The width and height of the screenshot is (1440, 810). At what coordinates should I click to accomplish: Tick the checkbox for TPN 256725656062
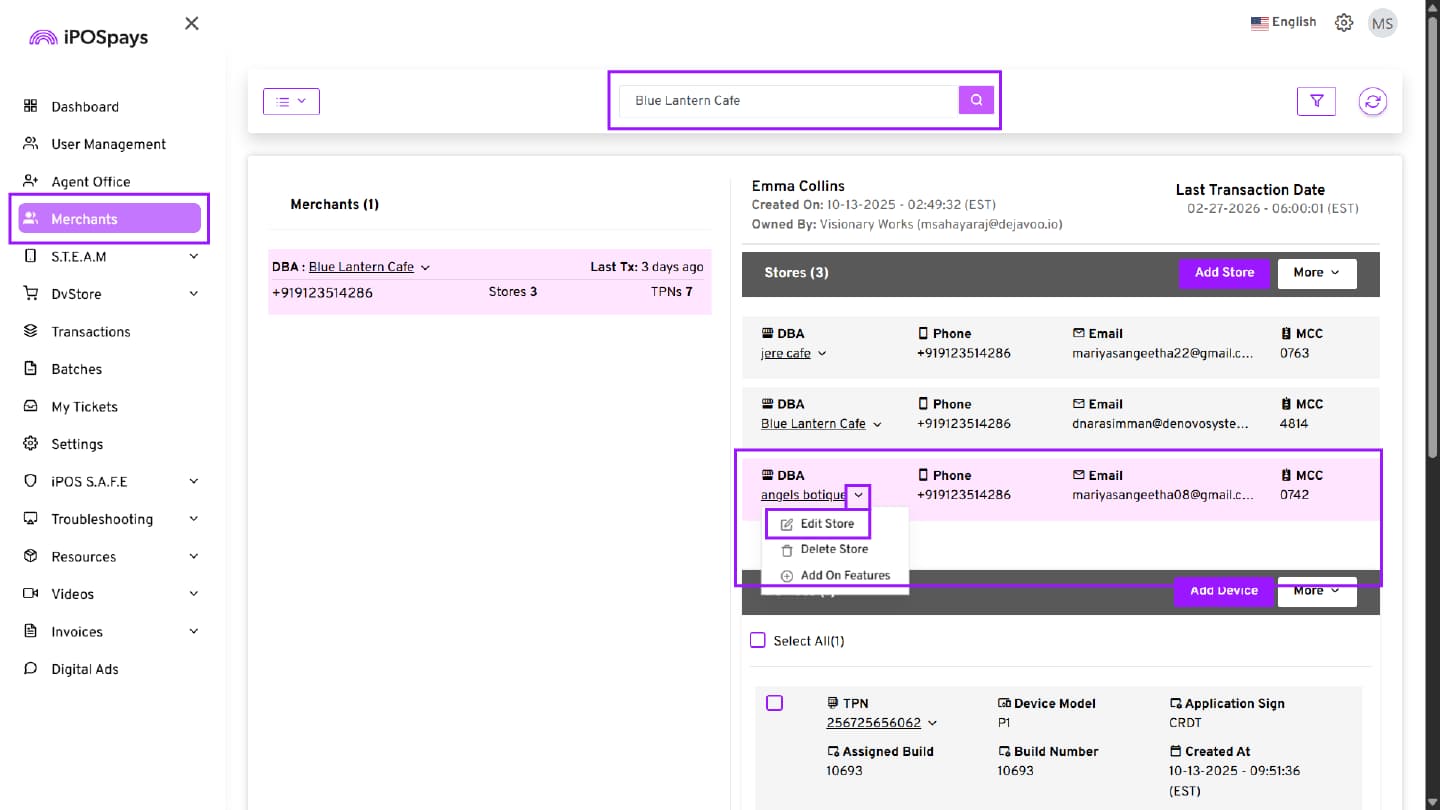(774, 703)
